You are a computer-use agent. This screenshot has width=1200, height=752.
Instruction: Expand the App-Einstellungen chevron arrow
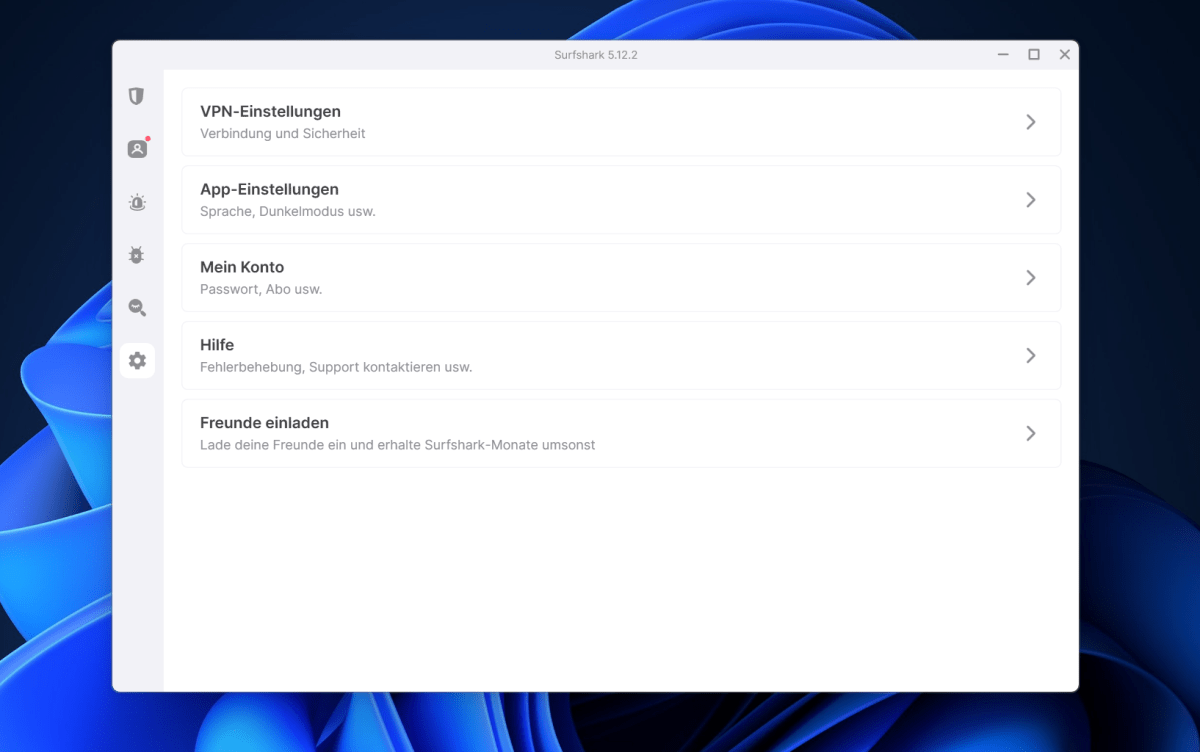click(1030, 200)
